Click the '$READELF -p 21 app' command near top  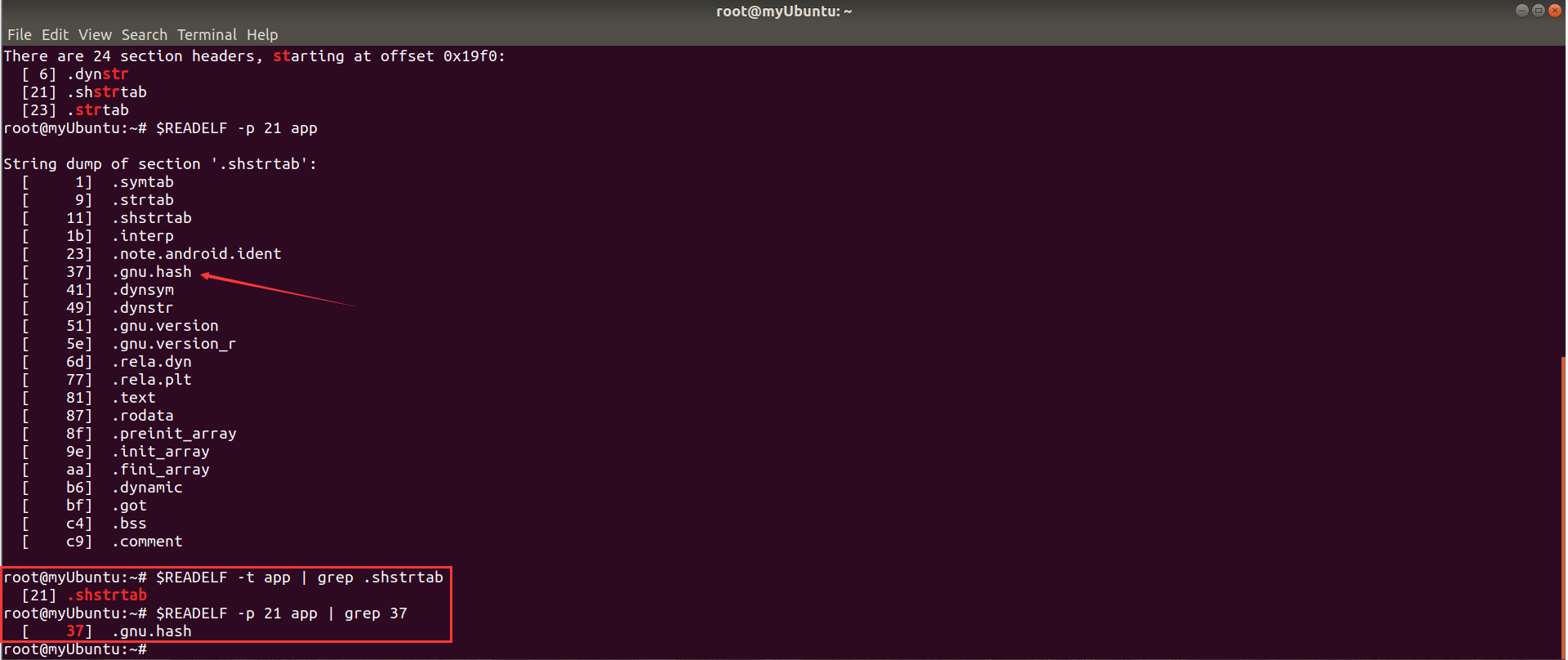click(237, 128)
